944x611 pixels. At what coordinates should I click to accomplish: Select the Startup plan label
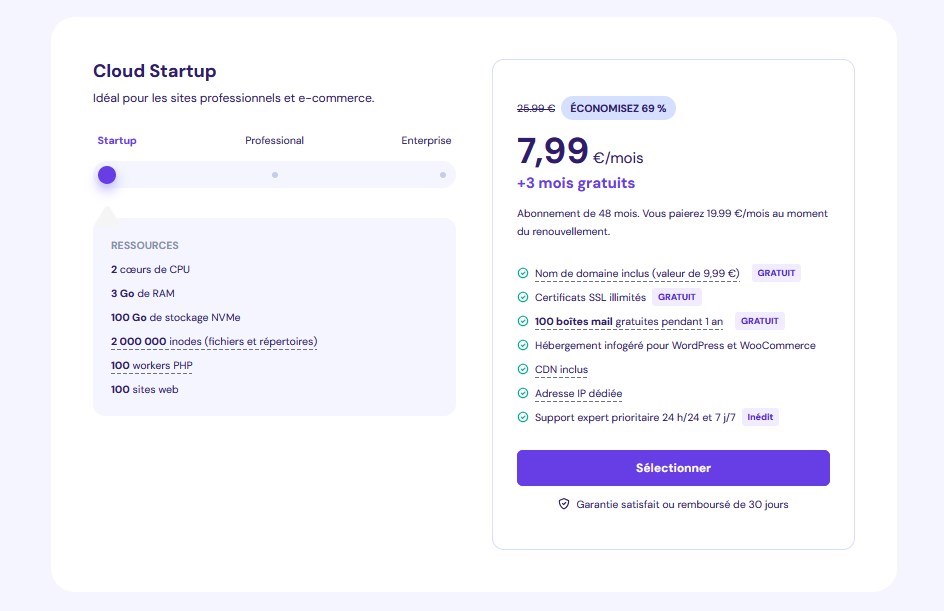click(117, 140)
